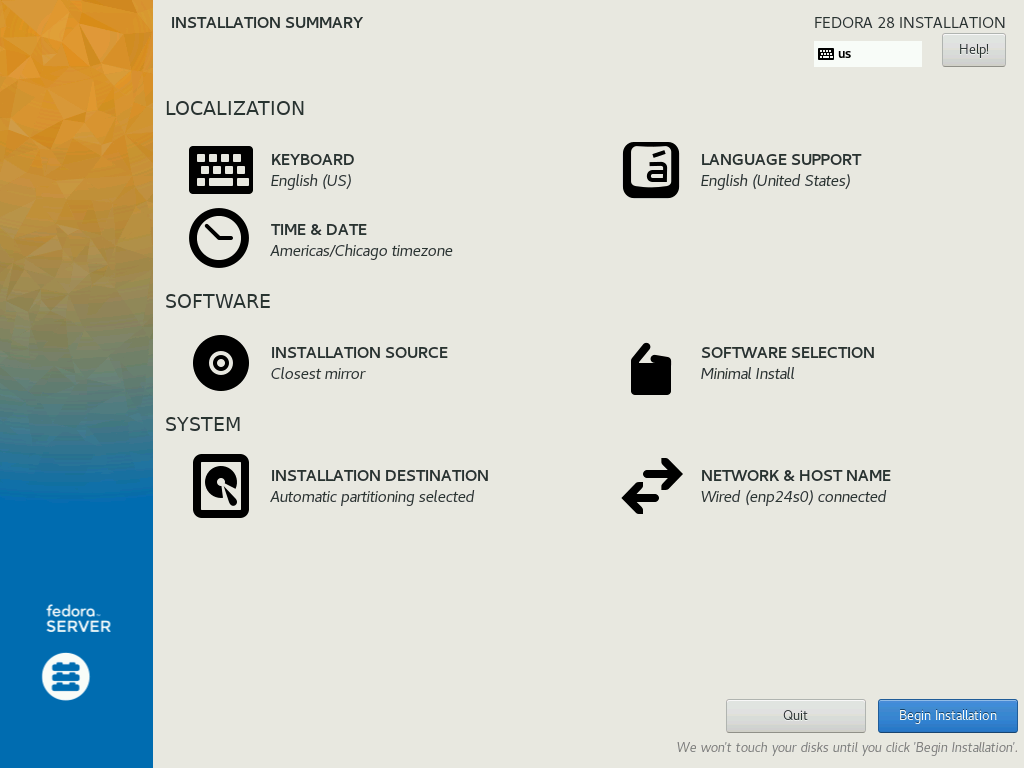The height and width of the screenshot is (768, 1024).
Task: Open Installation Source via the disc icon
Action: pos(220,363)
